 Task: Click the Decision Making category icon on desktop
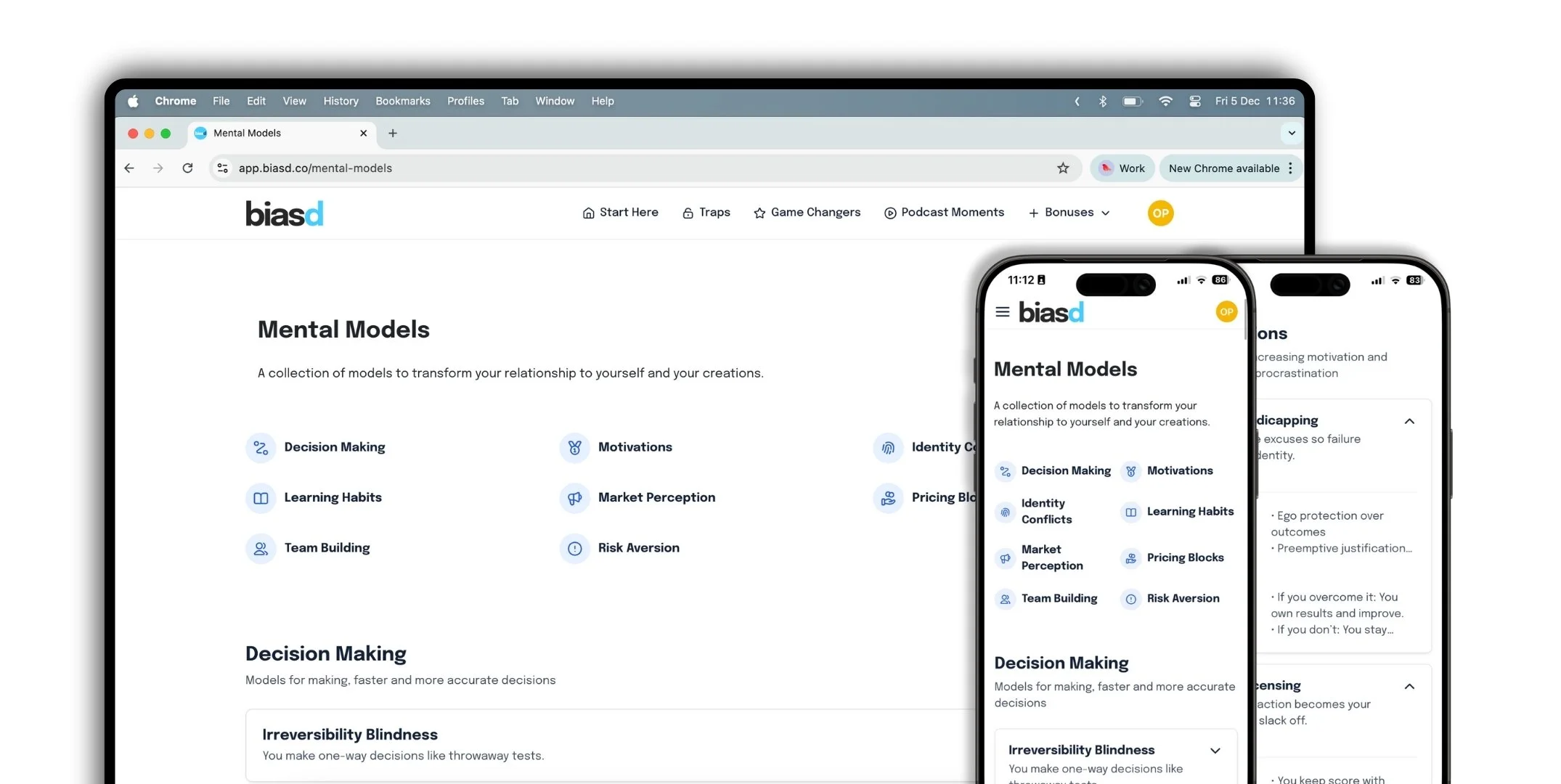tap(261, 448)
